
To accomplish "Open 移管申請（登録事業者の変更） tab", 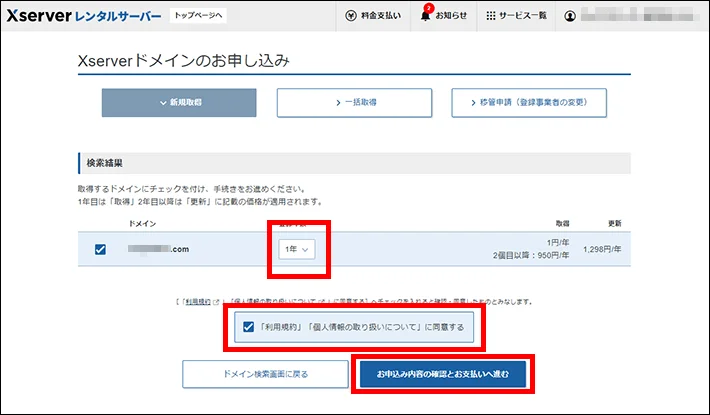I will (x=529, y=103).
